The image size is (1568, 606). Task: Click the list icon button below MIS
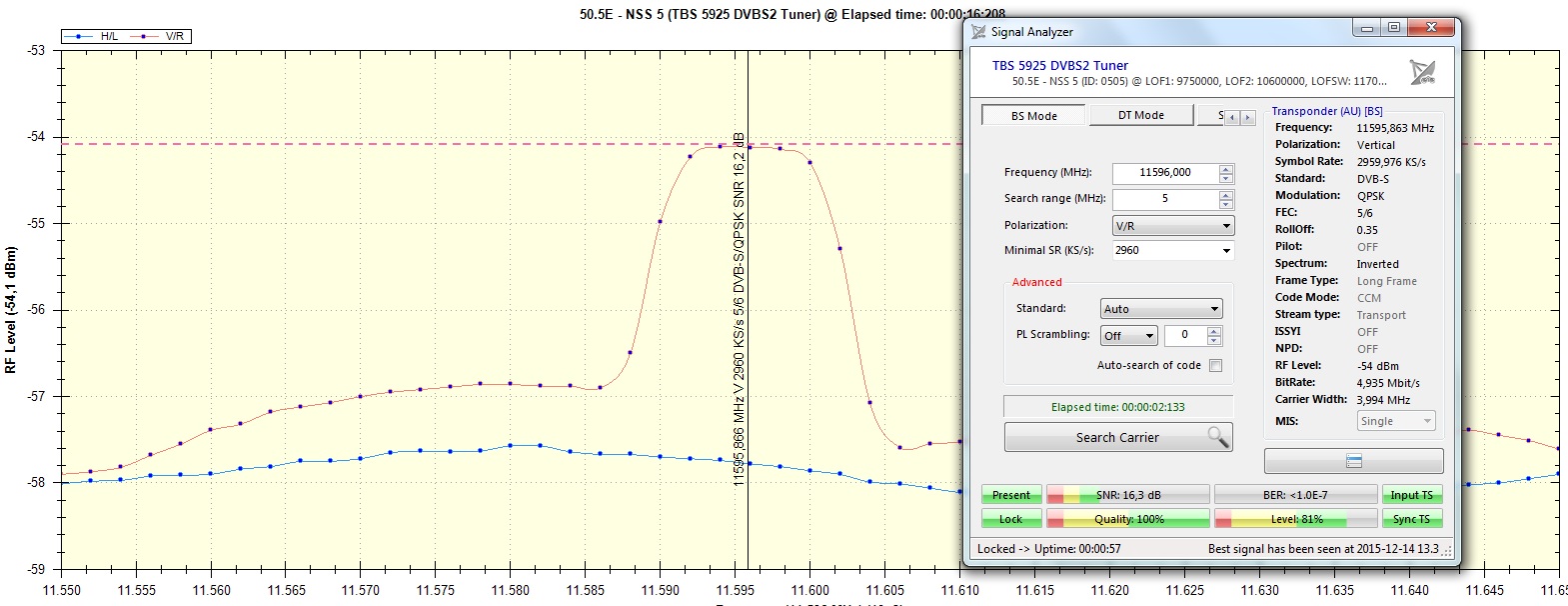point(1353,461)
